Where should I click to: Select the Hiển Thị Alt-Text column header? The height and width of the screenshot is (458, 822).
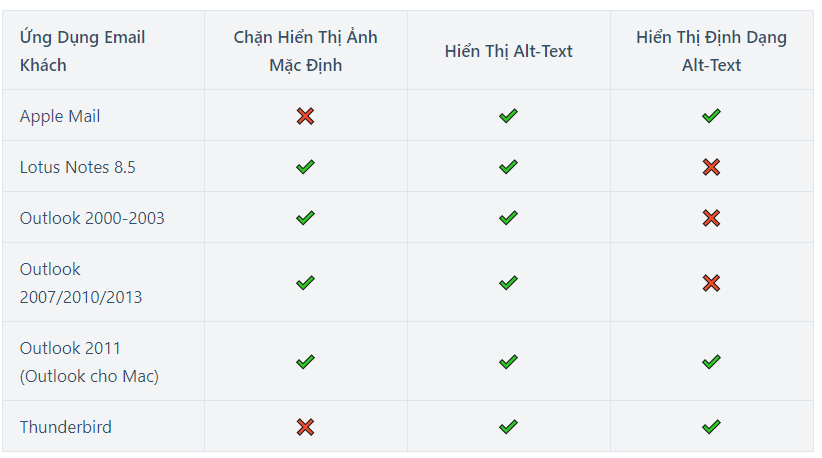509,51
